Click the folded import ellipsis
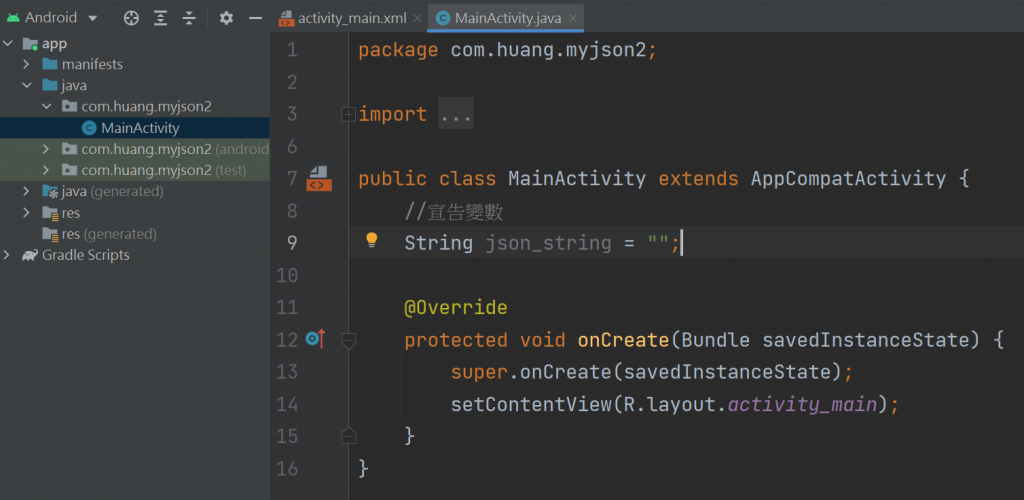 [x=455, y=114]
